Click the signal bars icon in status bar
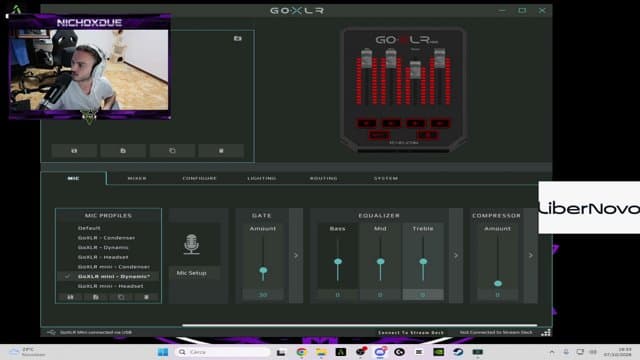The height and width of the screenshot is (360, 640). click(546, 332)
